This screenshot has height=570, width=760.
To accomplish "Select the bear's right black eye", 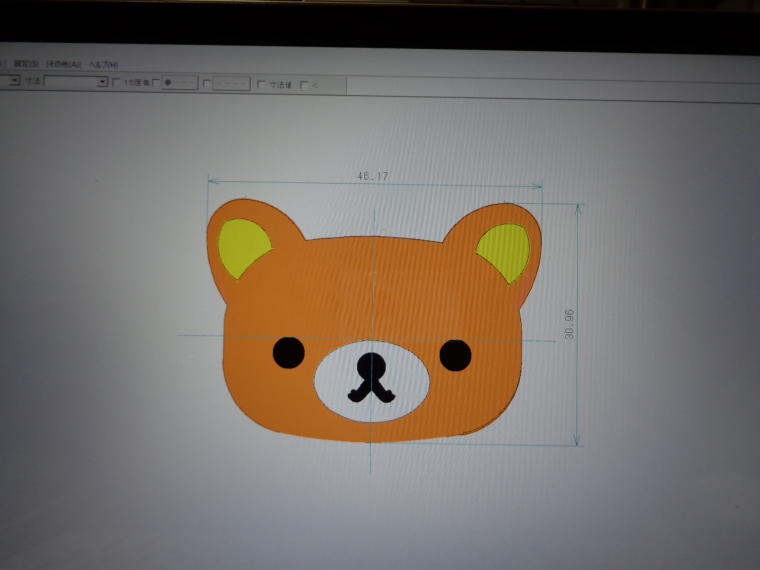I will pos(455,355).
